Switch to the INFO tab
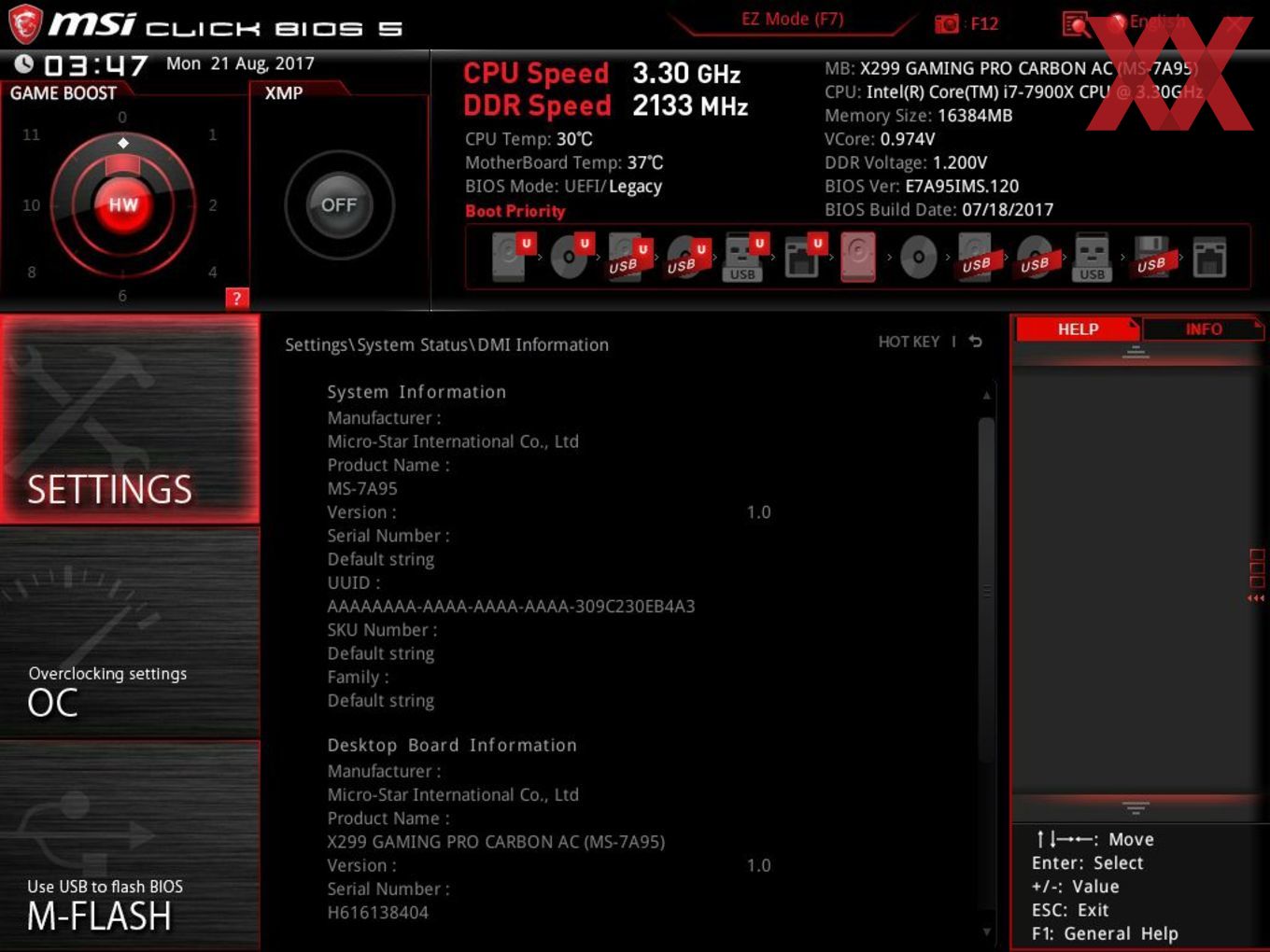Image resolution: width=1270 pixels, height=952 pixels. (x=1204, y=329)
